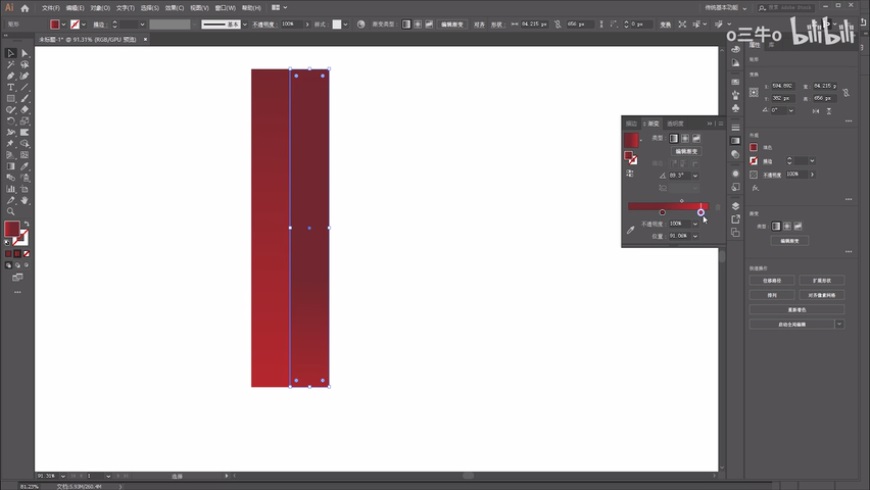Select radial gradient type in Gradient panel
The image size is (870, 490).
[x=685, y=138]
